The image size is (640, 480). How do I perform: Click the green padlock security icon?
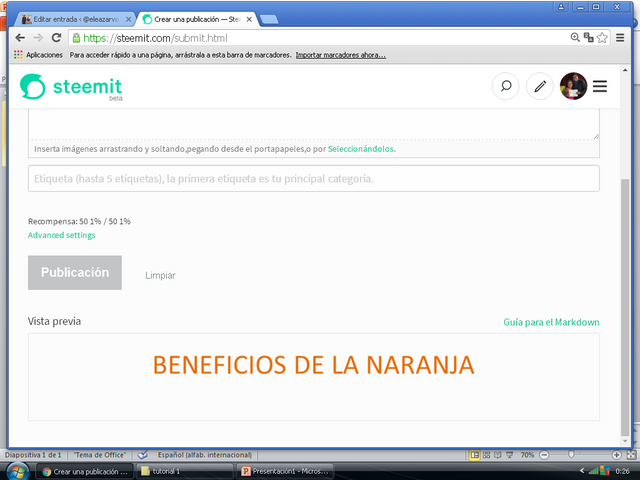[x=76, y=38]
